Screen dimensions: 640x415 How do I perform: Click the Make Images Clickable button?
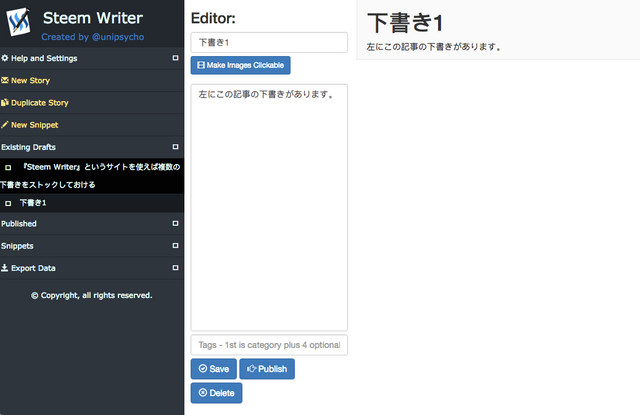click(240, 65)
